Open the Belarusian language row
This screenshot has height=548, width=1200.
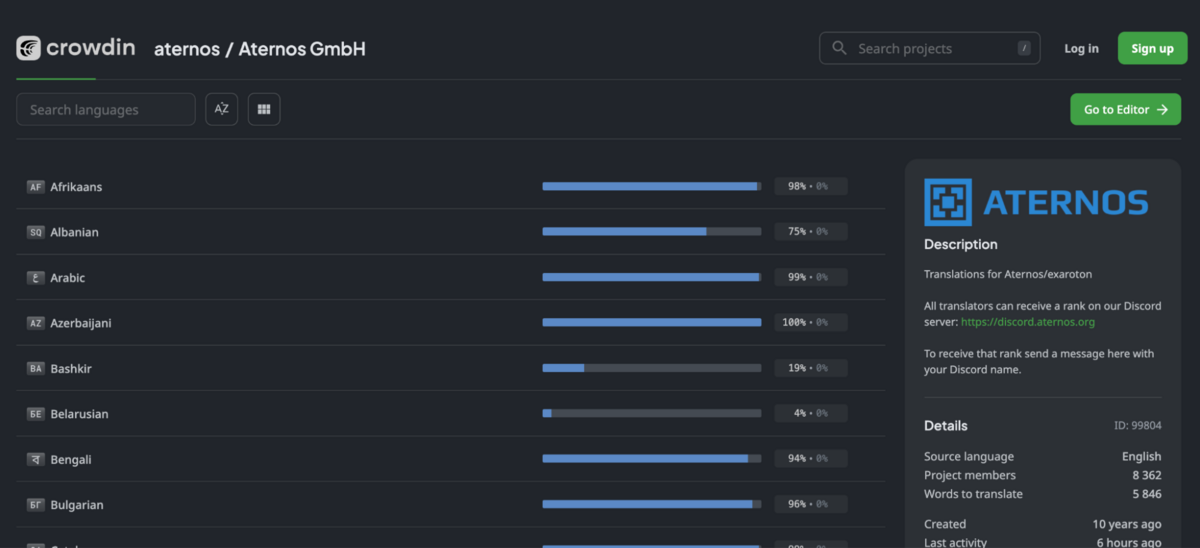[x=79, y=414]
